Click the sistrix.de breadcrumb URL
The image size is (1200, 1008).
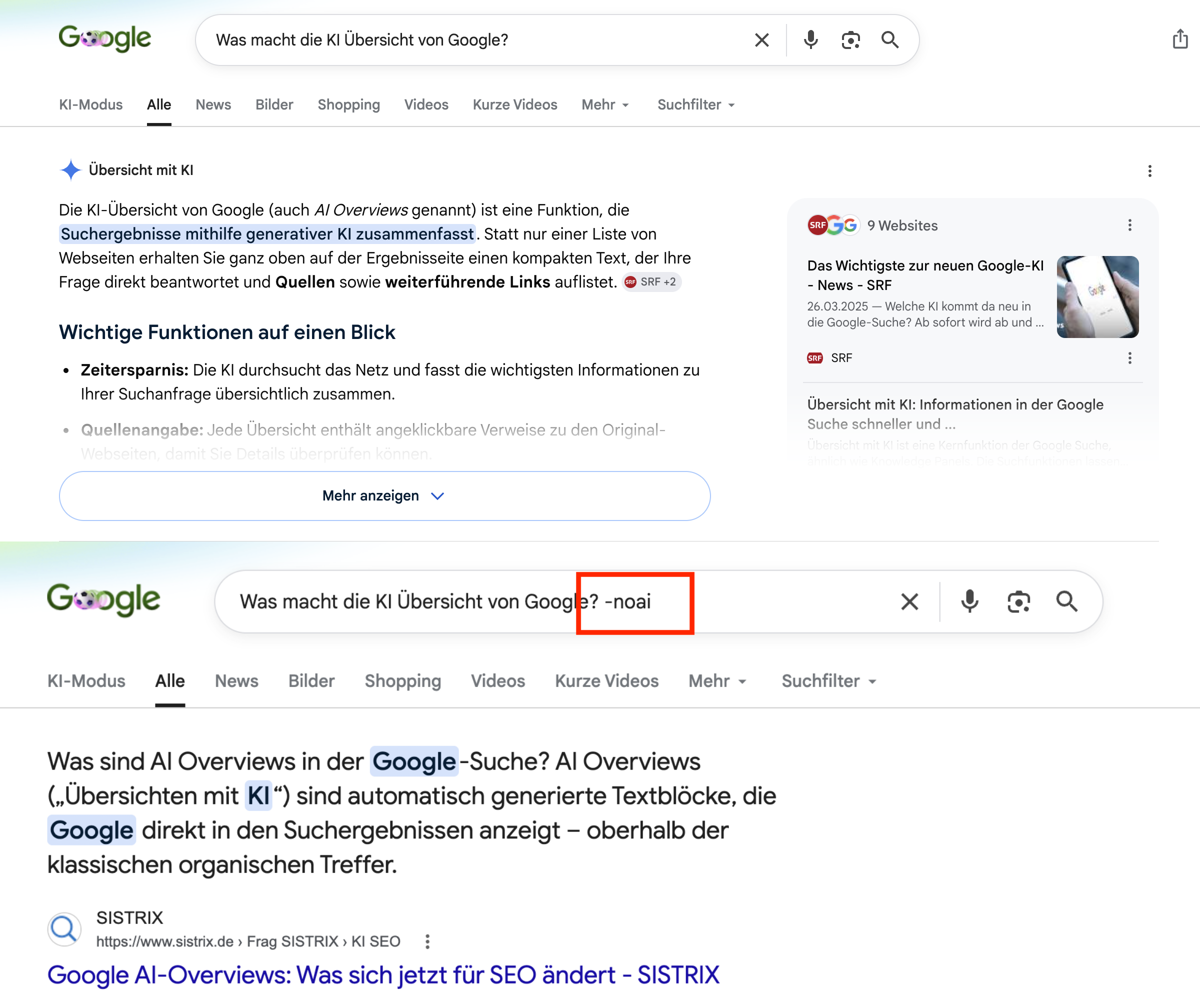pos(248,941)
